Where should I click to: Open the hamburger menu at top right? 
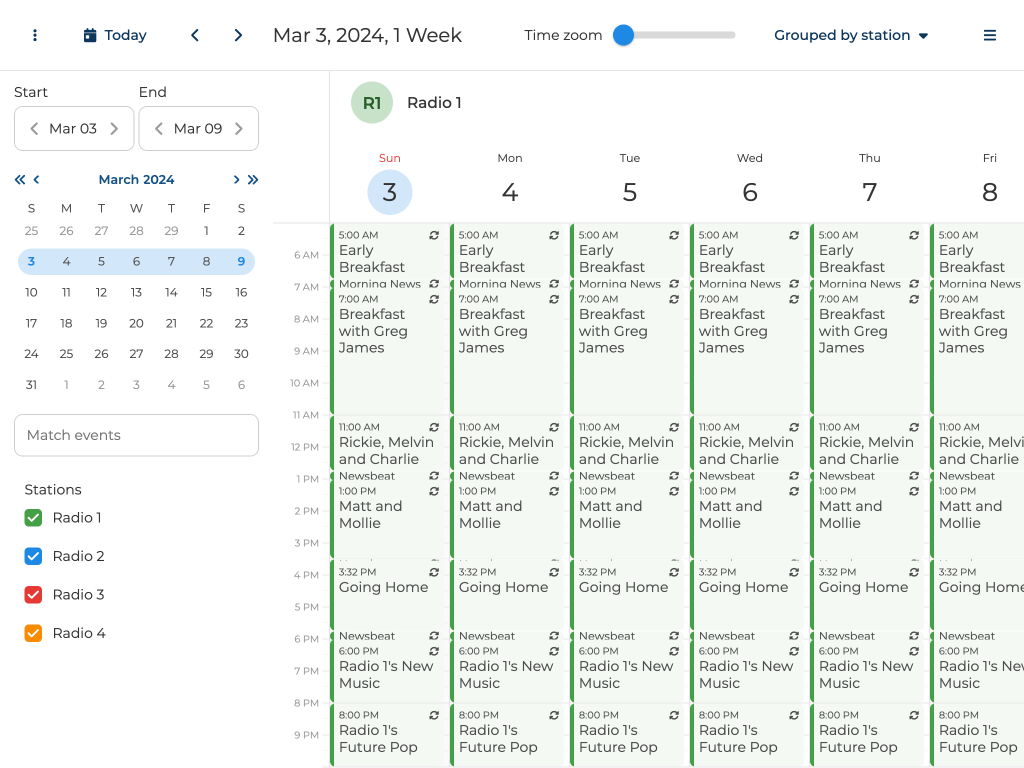(989, 35)
